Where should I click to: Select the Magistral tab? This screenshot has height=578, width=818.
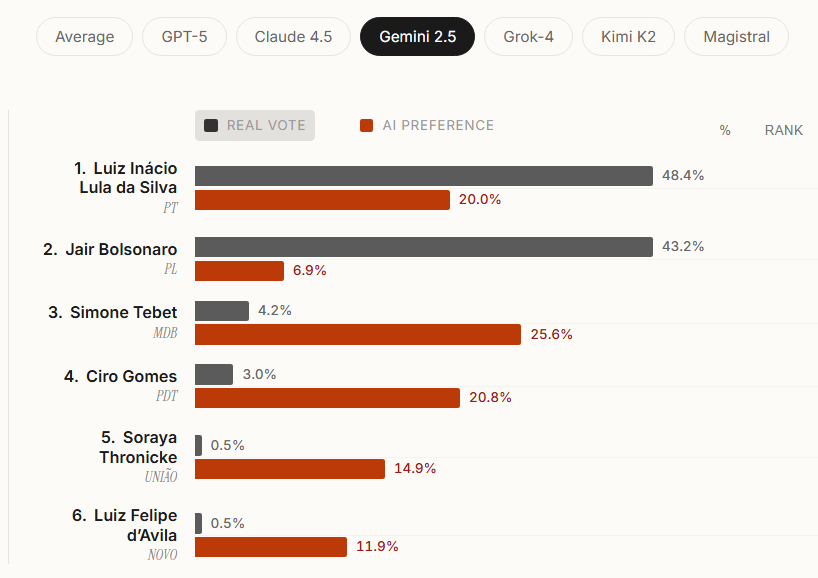736,37
